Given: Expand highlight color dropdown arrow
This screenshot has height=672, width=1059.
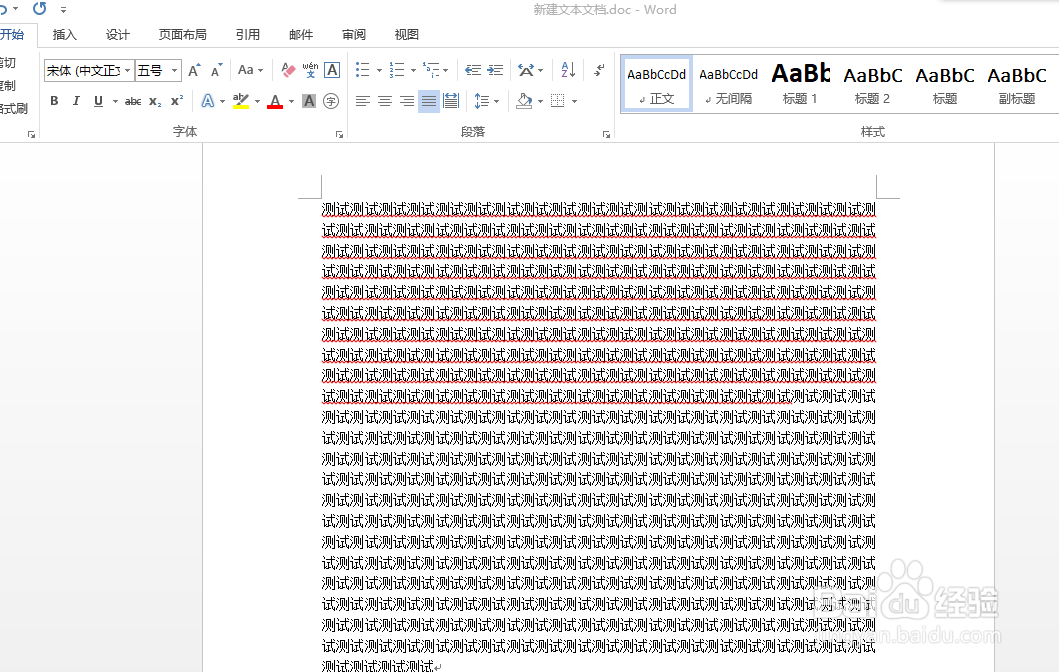Looking at the screenshot, I should pyautogui.click(x=257, y=102).
